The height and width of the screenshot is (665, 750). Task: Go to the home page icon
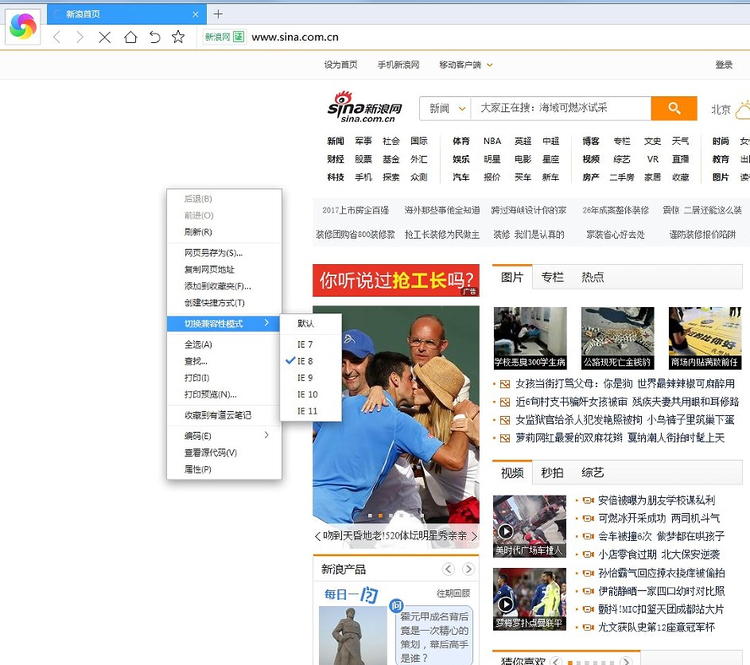click(x=130, y=37)
